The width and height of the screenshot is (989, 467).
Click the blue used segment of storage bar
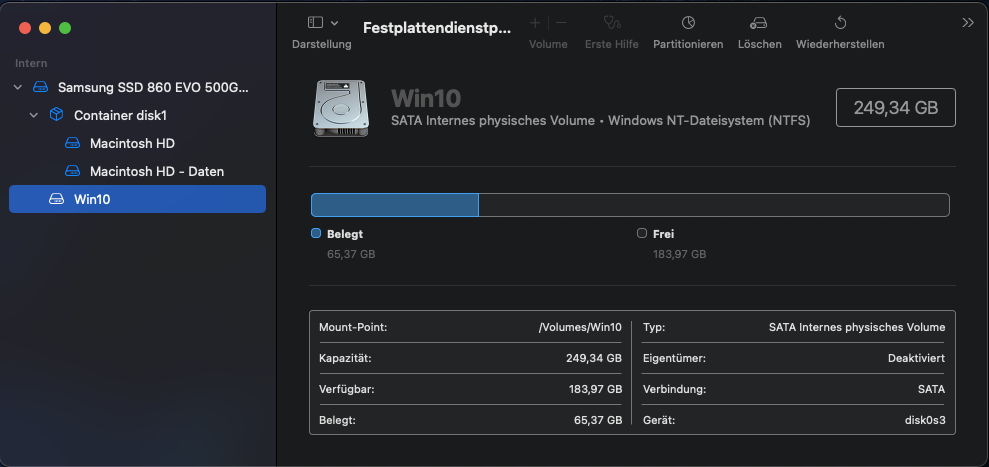click(395, 205)
